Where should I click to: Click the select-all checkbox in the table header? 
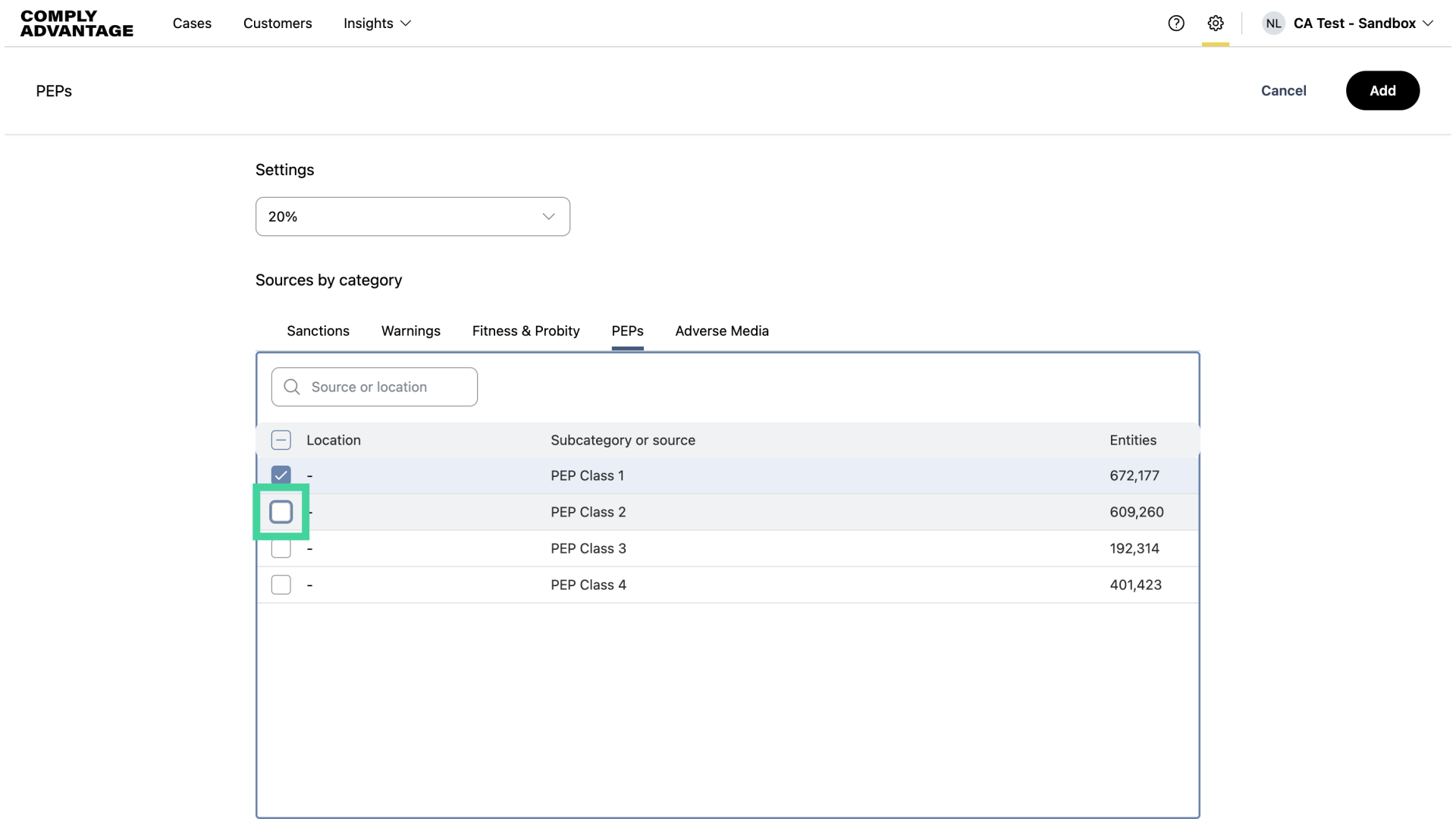[x=281, y=440]
